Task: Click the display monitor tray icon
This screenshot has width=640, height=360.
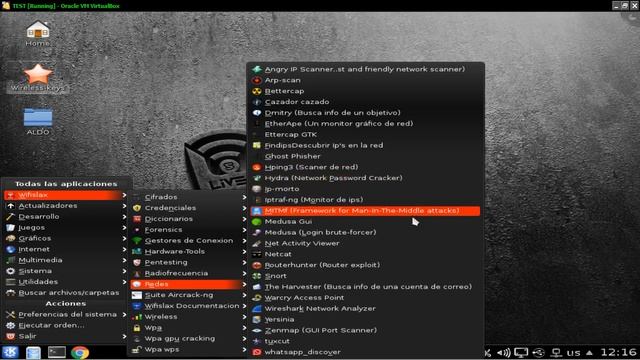Action: pyautogui.click(x=521, y=352)
